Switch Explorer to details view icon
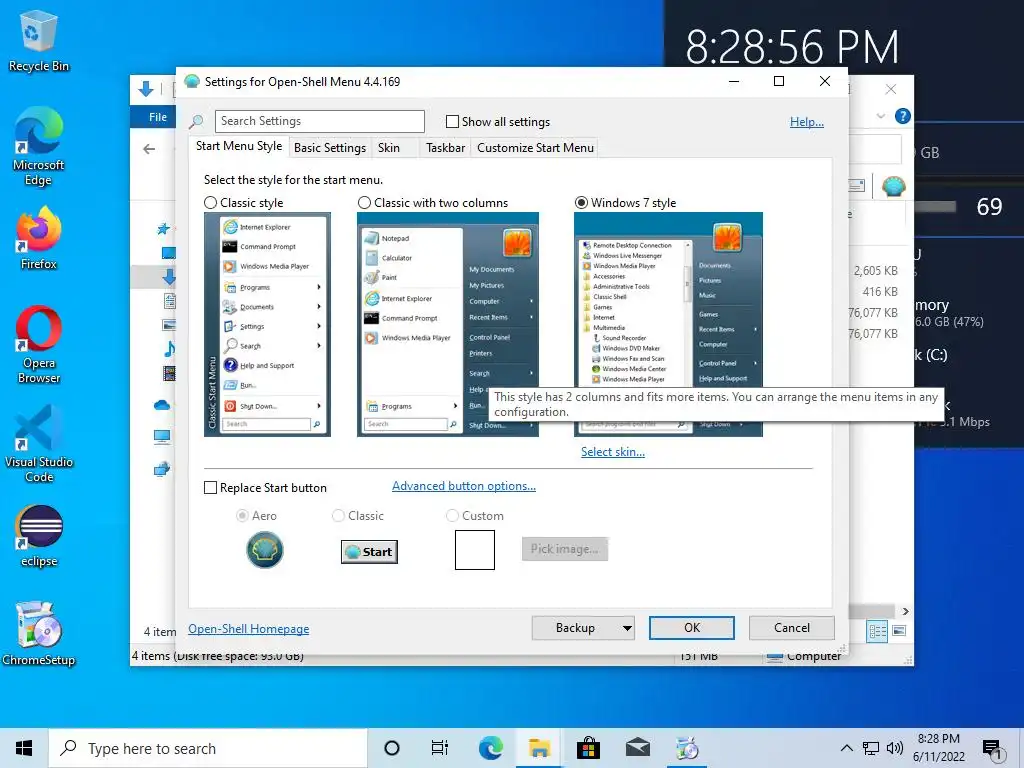1024x768 pixels. (877, 631)
